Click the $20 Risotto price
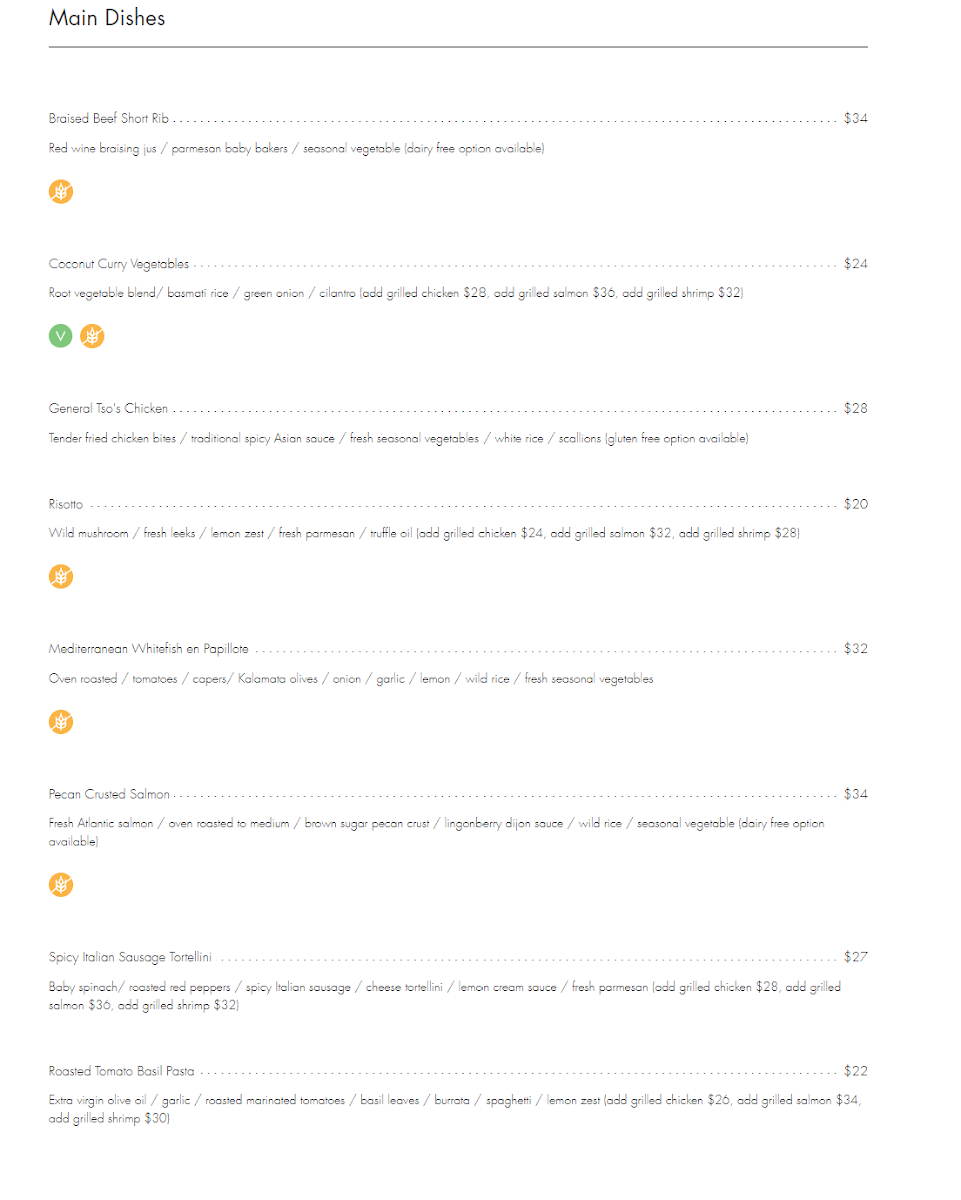 click(x=856, y=504)
